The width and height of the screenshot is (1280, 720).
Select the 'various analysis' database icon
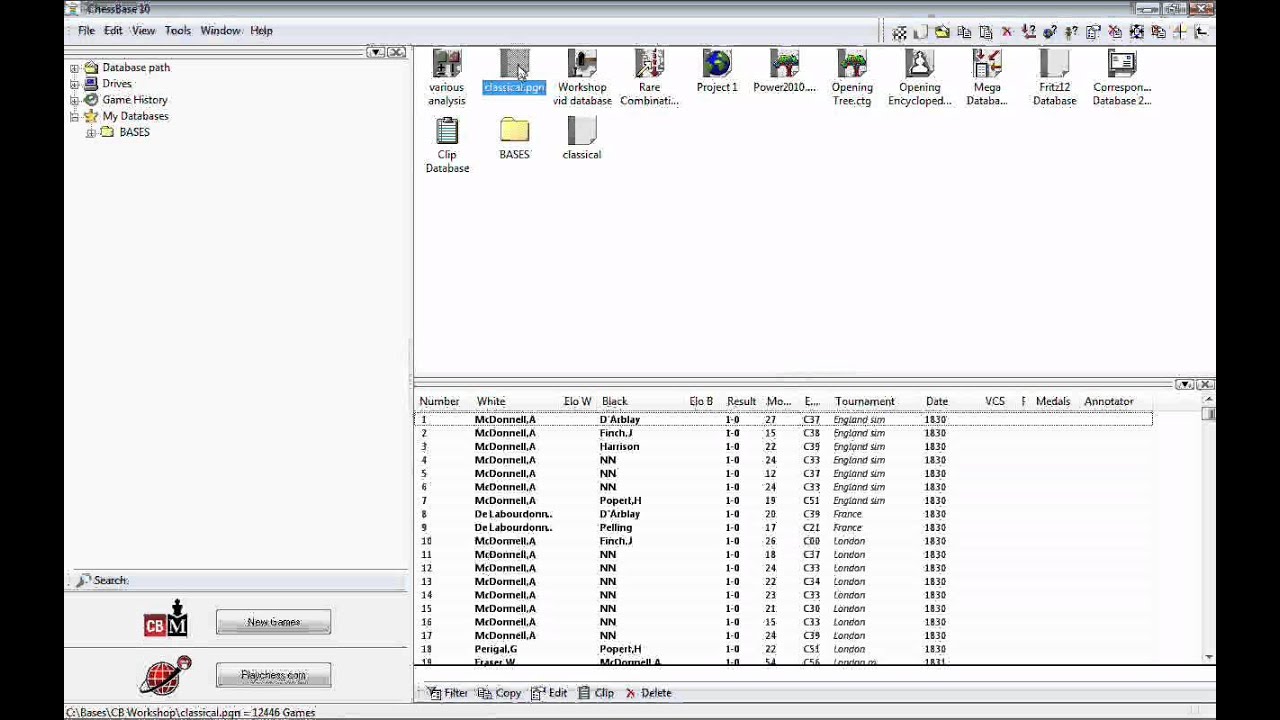point(447,78)
